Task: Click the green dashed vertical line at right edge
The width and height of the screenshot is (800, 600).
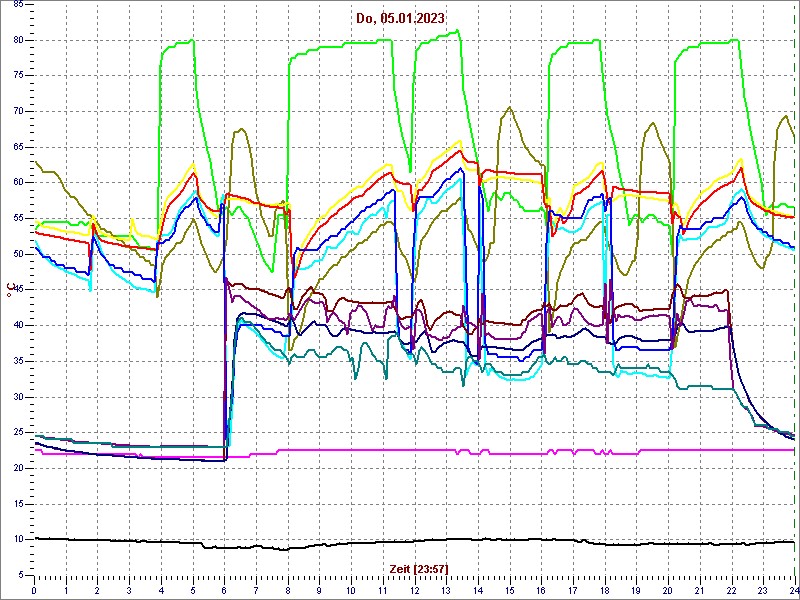Action: (795, 300)
